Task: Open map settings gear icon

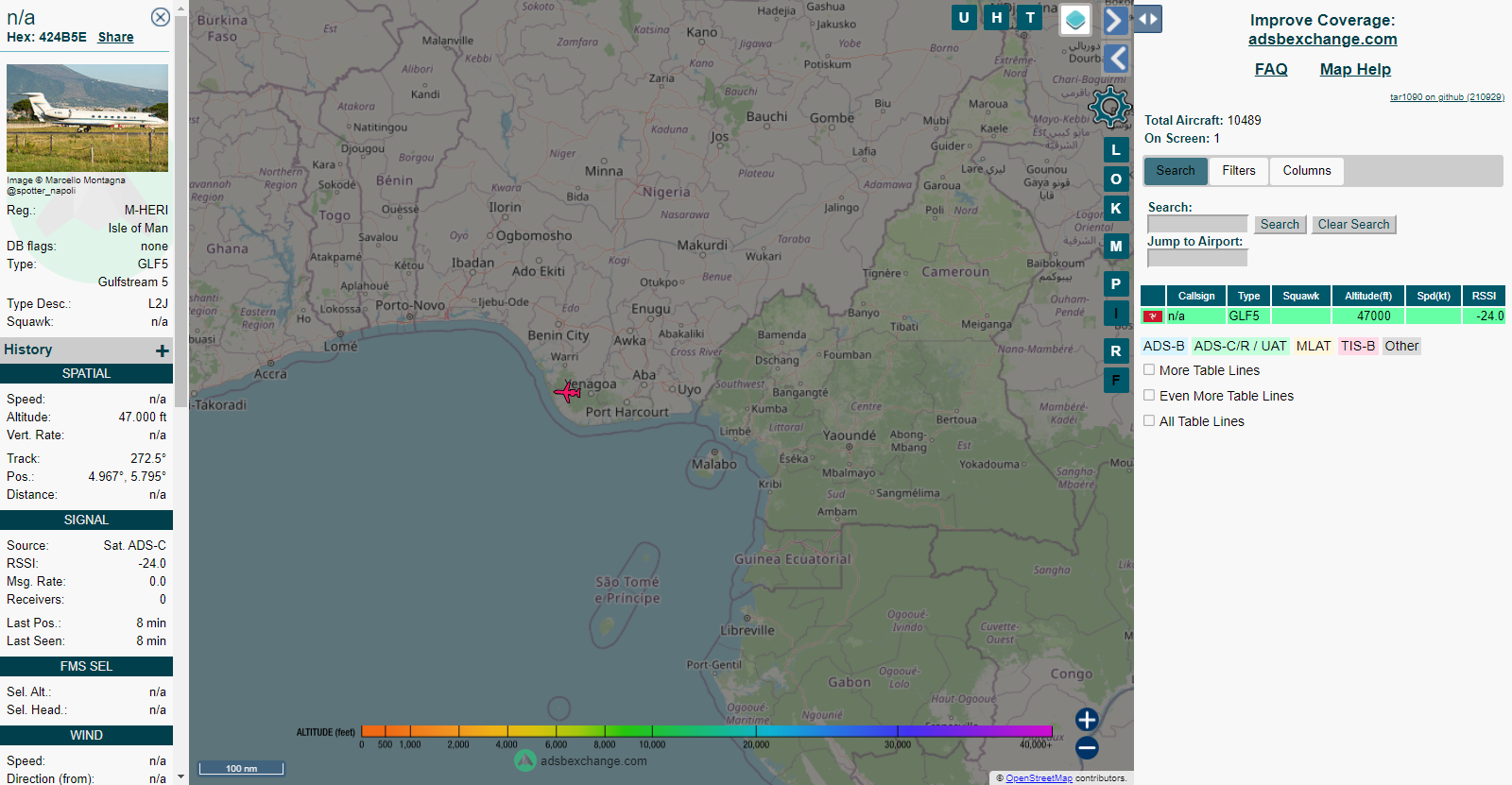Action: click(x=1110, y=107)
